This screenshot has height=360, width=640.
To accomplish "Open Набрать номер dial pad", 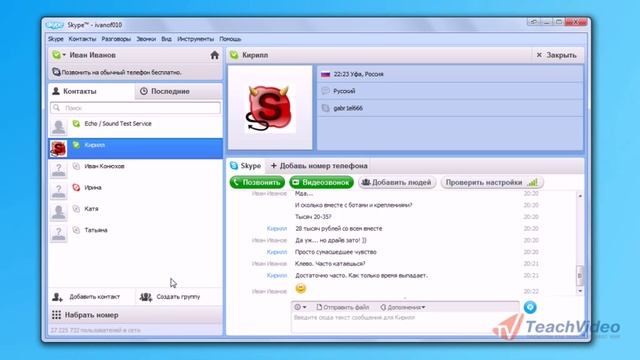I will (x=136, y=315).
